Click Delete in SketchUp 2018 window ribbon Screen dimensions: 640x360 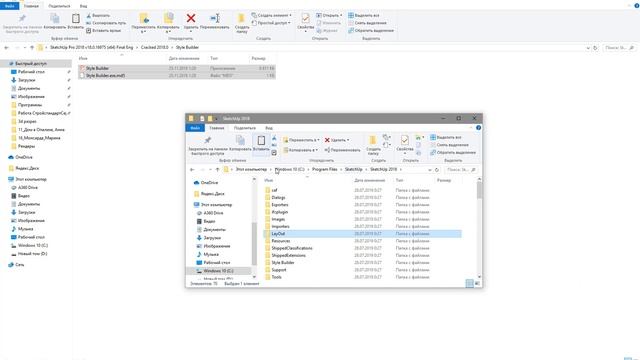(337, 140)
